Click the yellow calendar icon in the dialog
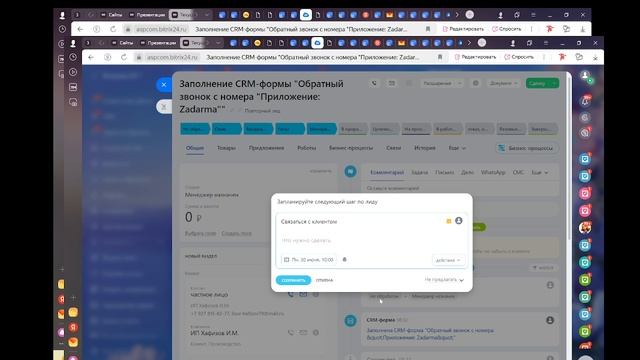 tap(449, 221)
